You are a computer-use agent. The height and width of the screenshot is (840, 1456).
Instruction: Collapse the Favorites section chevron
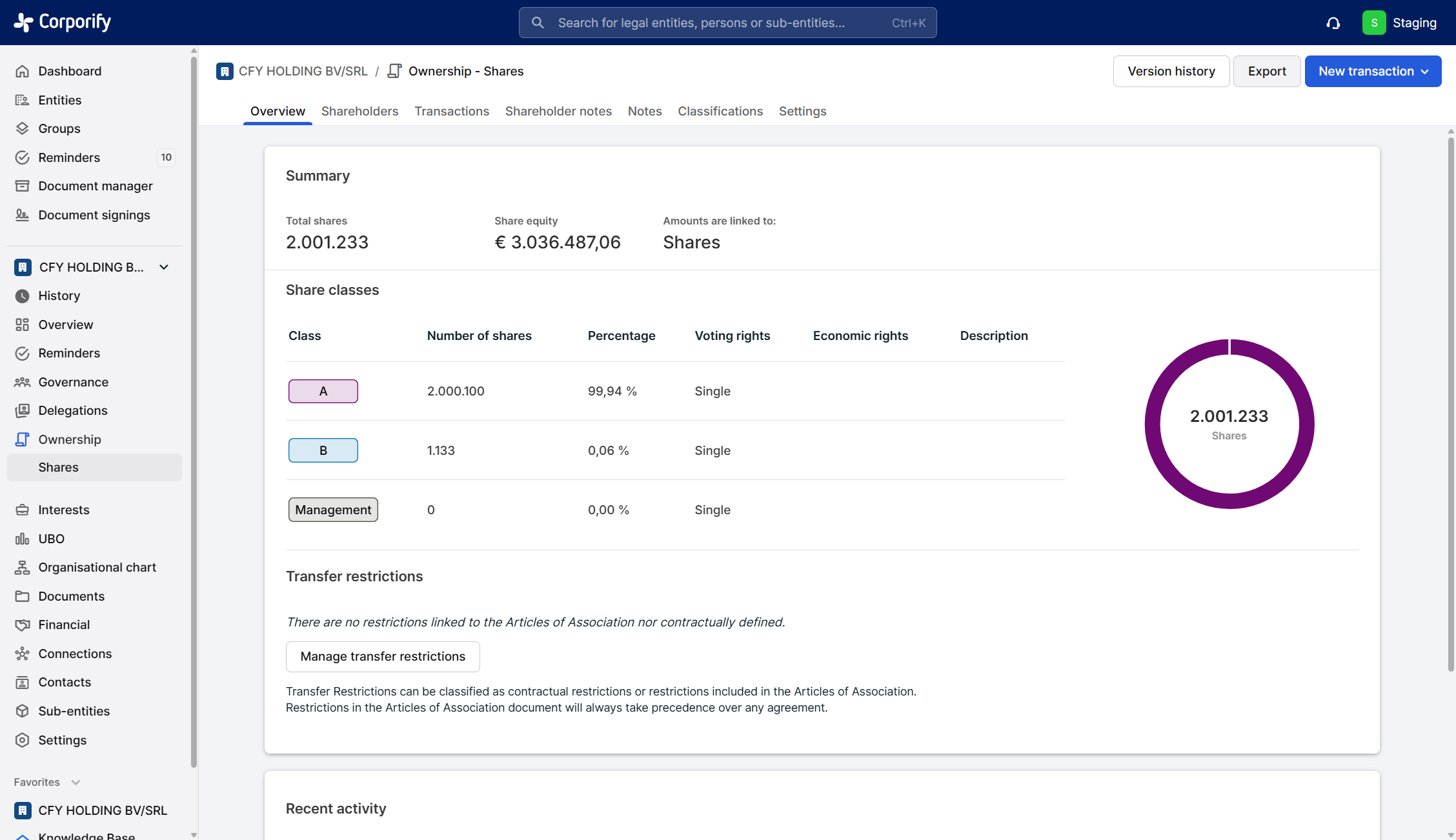[76, 782]
